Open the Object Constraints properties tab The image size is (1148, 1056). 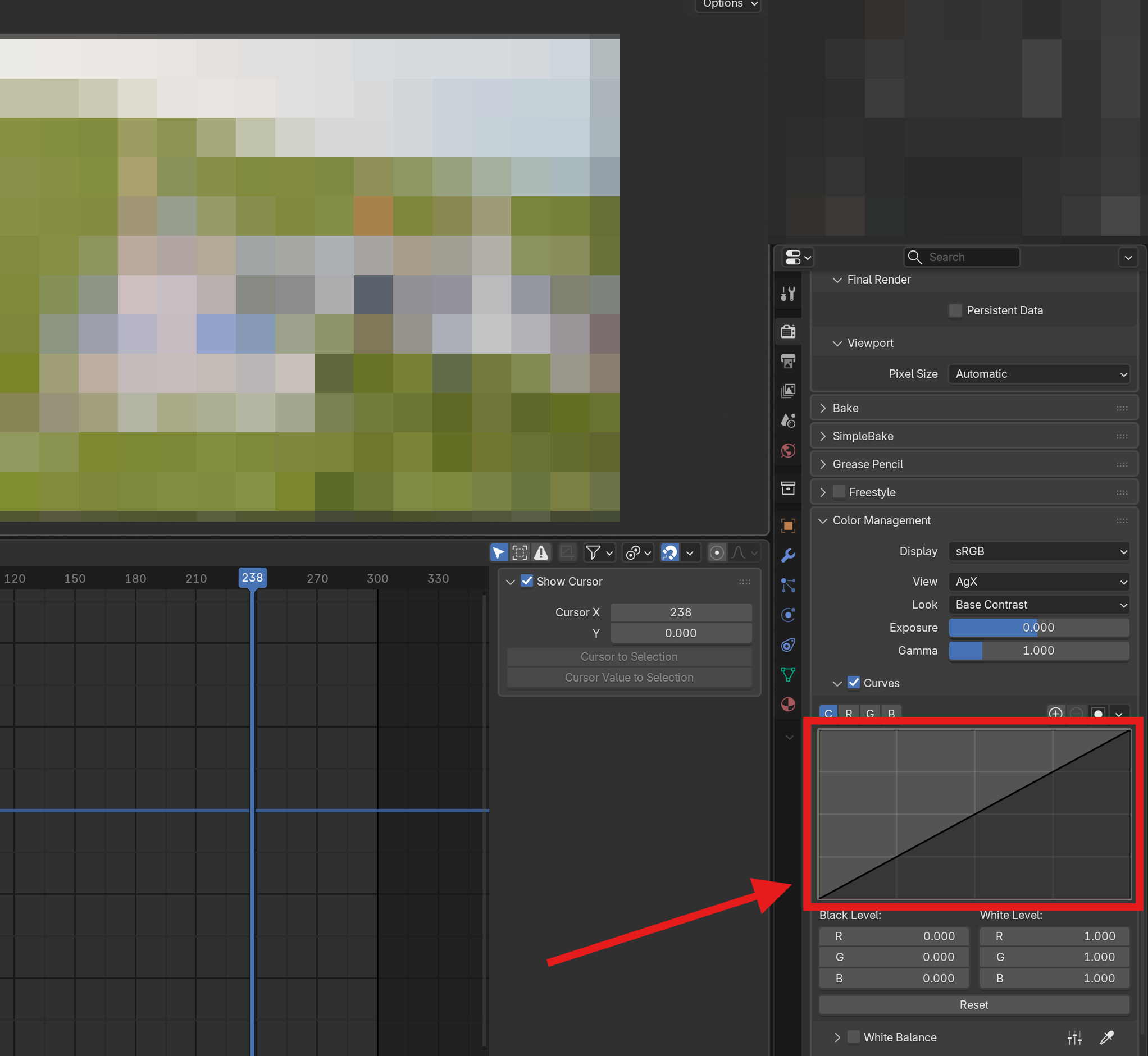788,644
